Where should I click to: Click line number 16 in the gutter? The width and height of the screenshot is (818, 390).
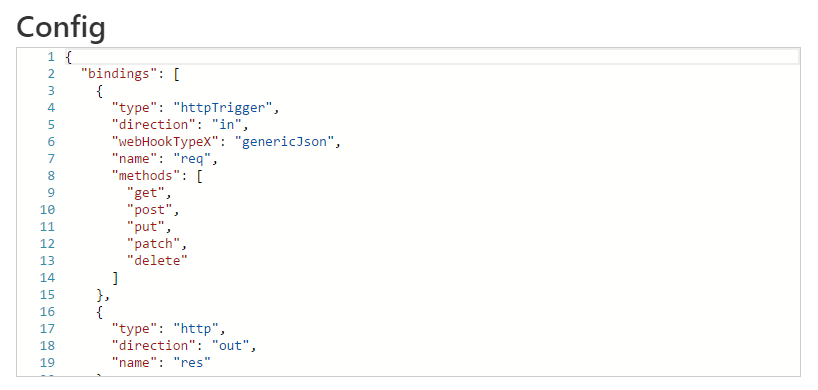47,311
